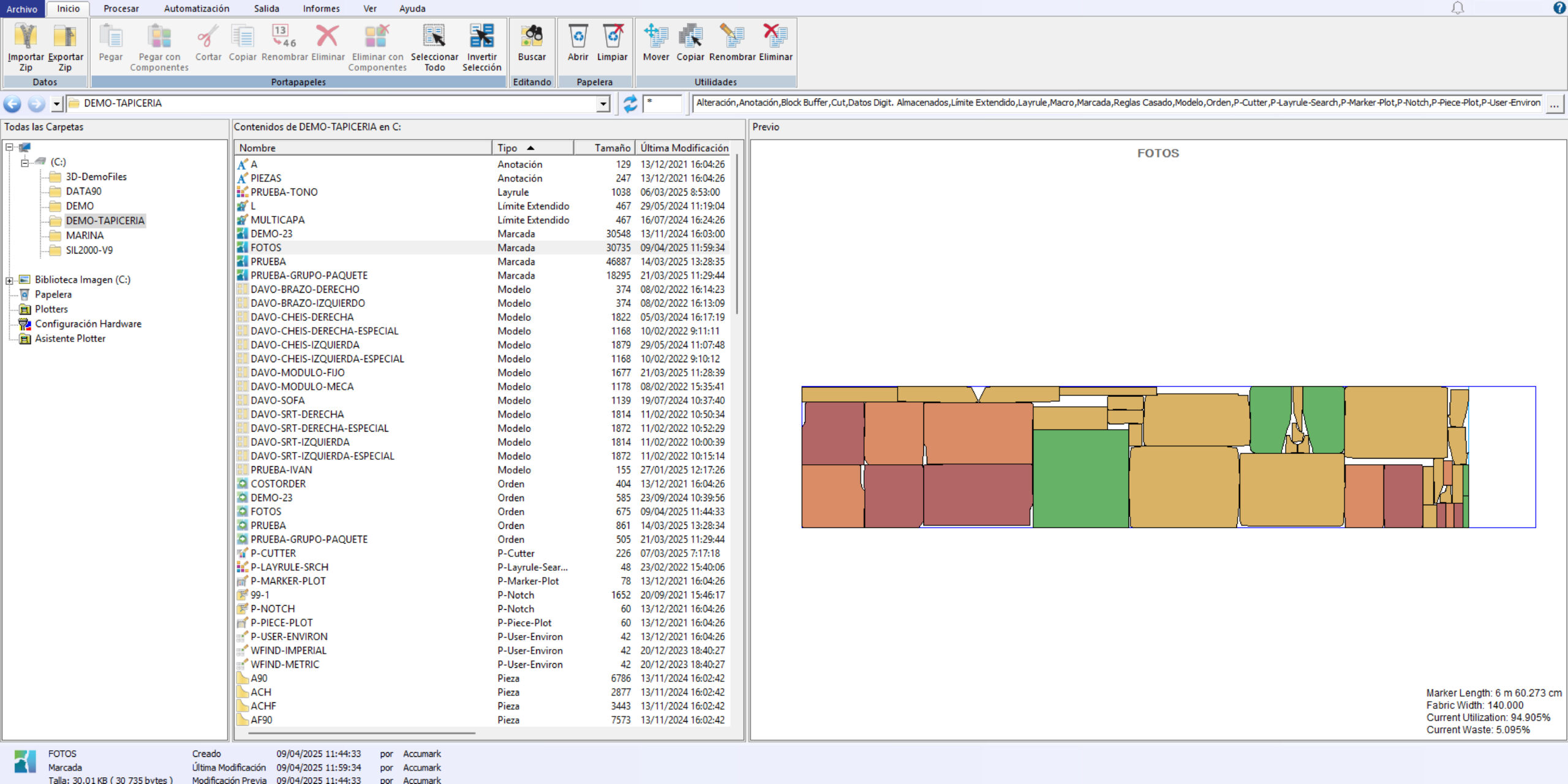The height and width of the screenshot is (784, 1568).
Task: Click the Mover utility icon
Action: (655, 37)
